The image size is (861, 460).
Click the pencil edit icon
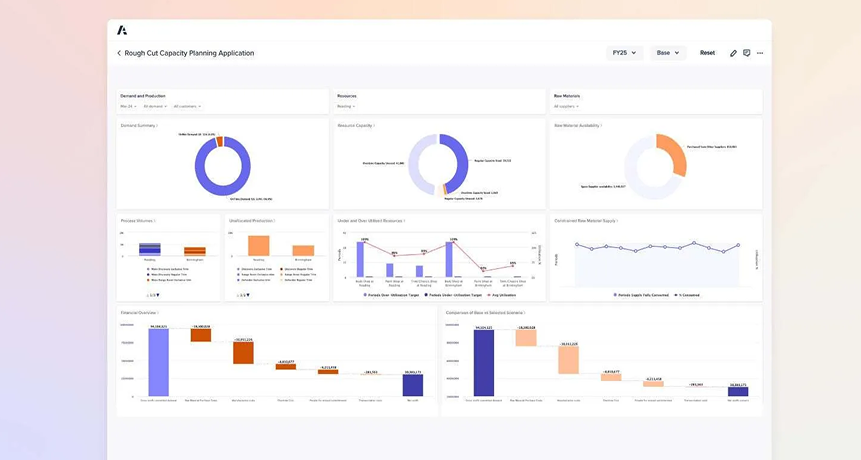pos(733,53)
